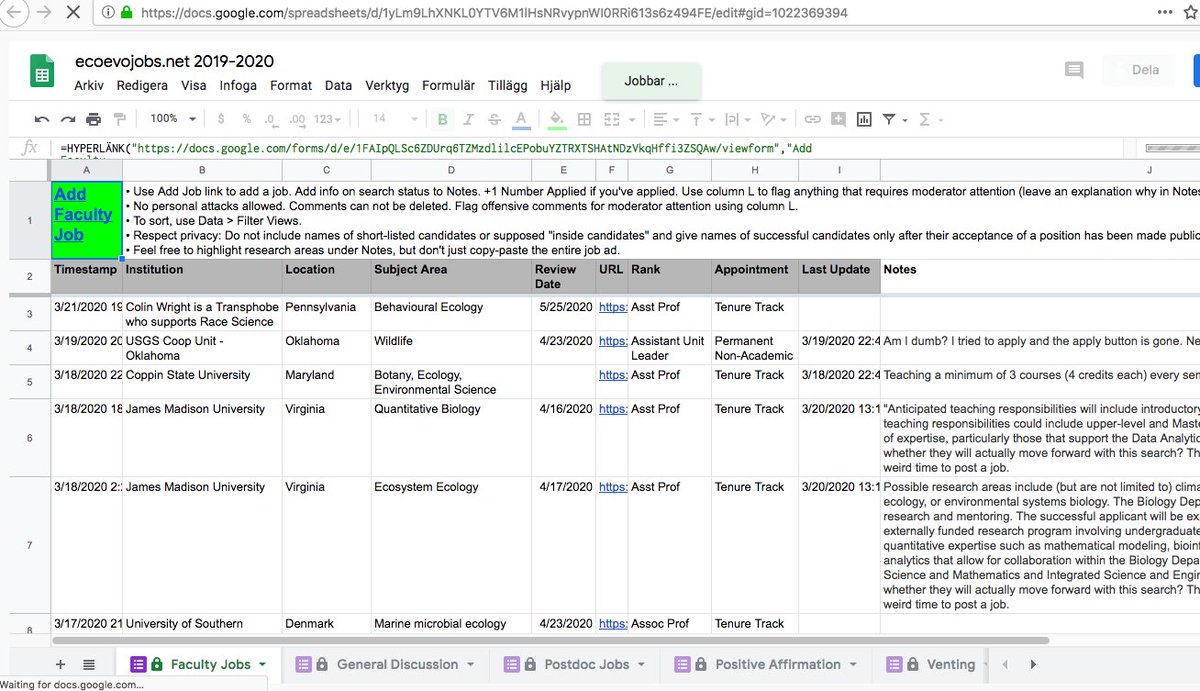
Task: Click increase decimal places icon
Action: [296, 119]
